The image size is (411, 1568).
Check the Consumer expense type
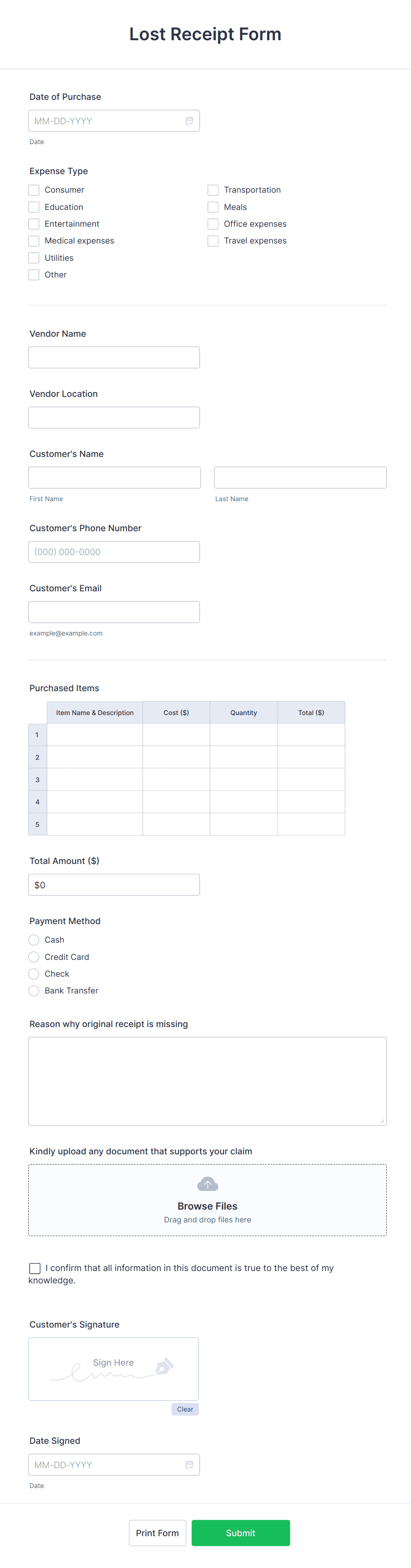pos(34,190)
